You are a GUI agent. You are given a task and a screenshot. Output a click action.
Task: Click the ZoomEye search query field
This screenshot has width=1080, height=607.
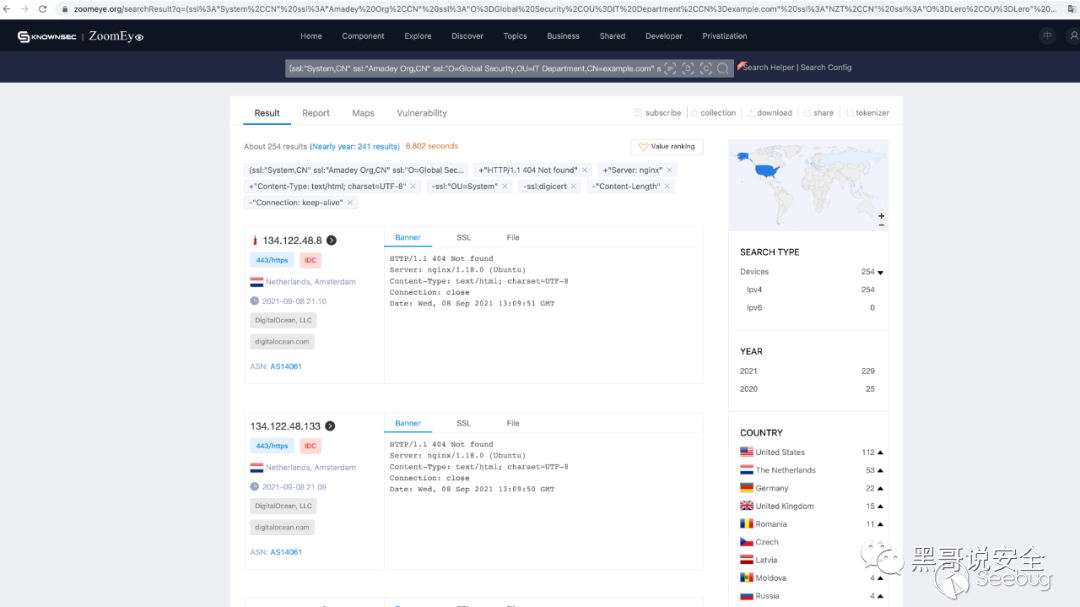(472, 68)
